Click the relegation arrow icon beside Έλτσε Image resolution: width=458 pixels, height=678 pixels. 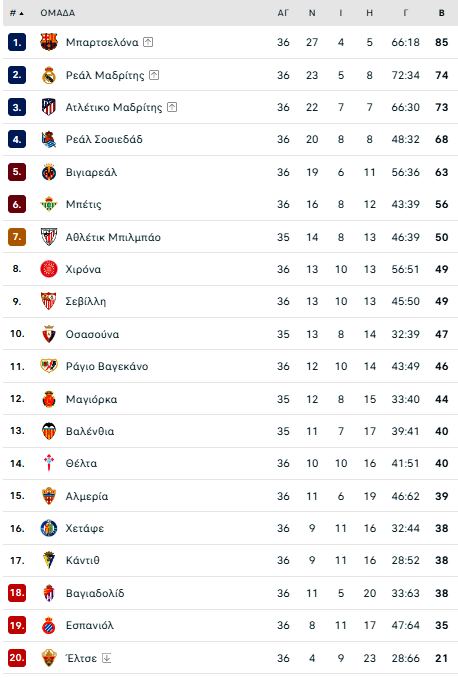[106, 658]
